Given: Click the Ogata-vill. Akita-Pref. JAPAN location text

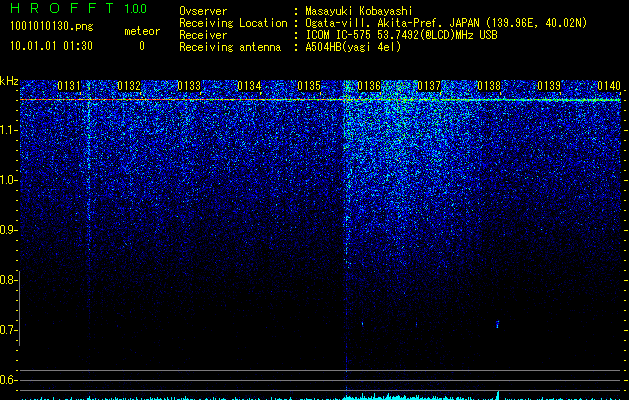Looking at the screenshot, I should click(x=446, y=23).
